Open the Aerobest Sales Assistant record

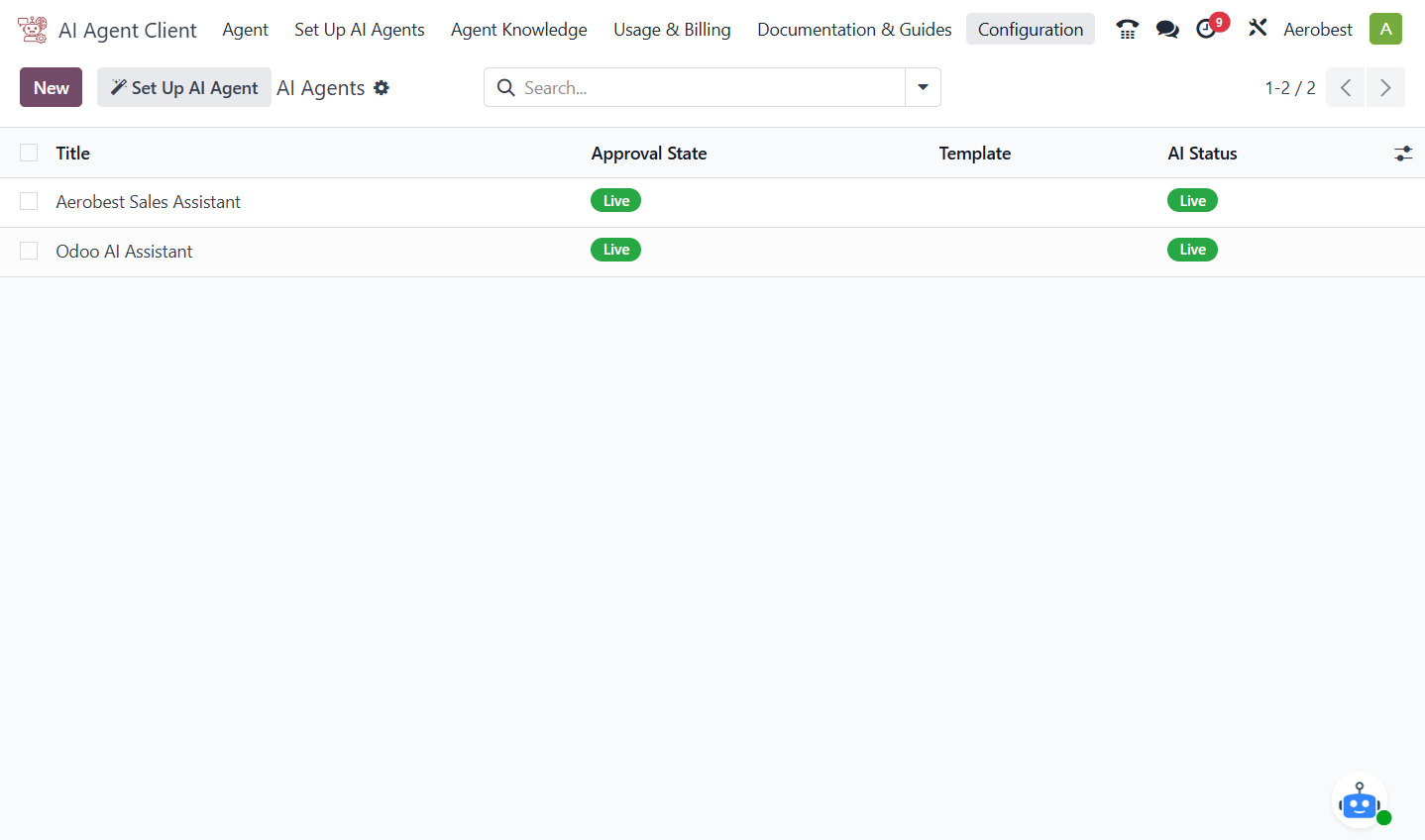tap(149, 202)
